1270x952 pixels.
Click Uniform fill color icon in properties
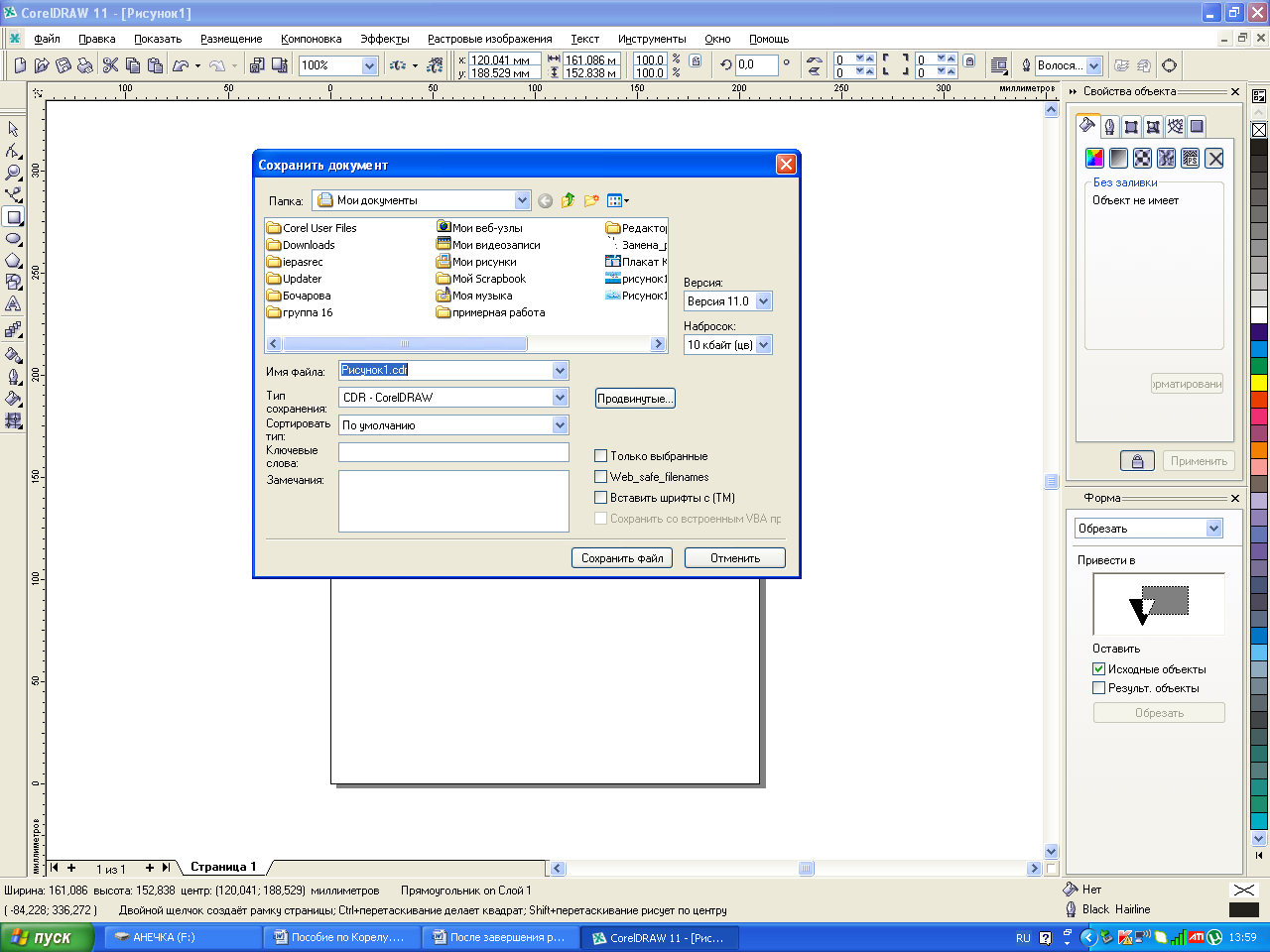tap(1094, 158)
